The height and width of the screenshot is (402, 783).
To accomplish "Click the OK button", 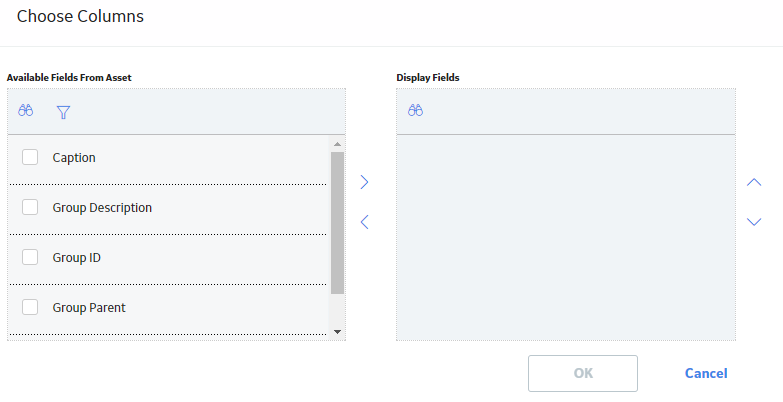I will click(x=583, y=373).
